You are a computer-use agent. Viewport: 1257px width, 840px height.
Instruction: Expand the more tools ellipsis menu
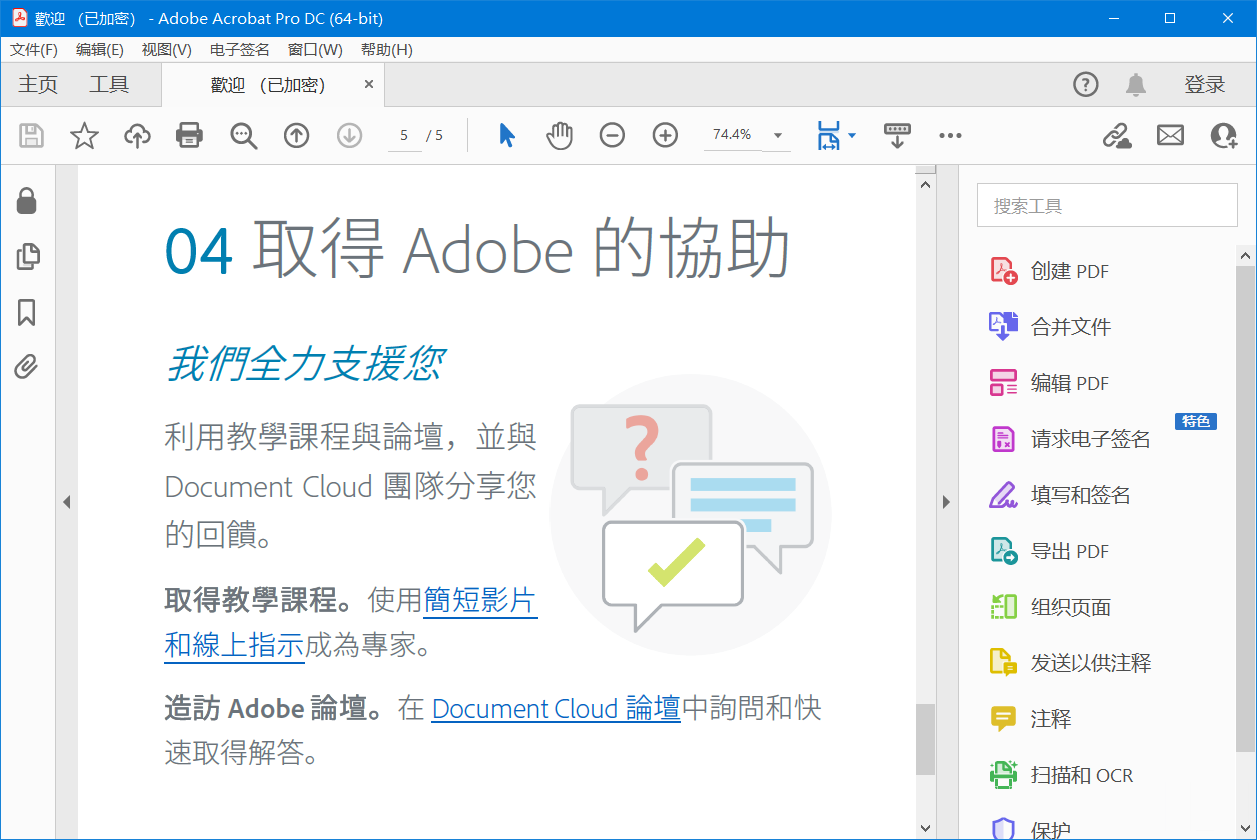[950, 134]
